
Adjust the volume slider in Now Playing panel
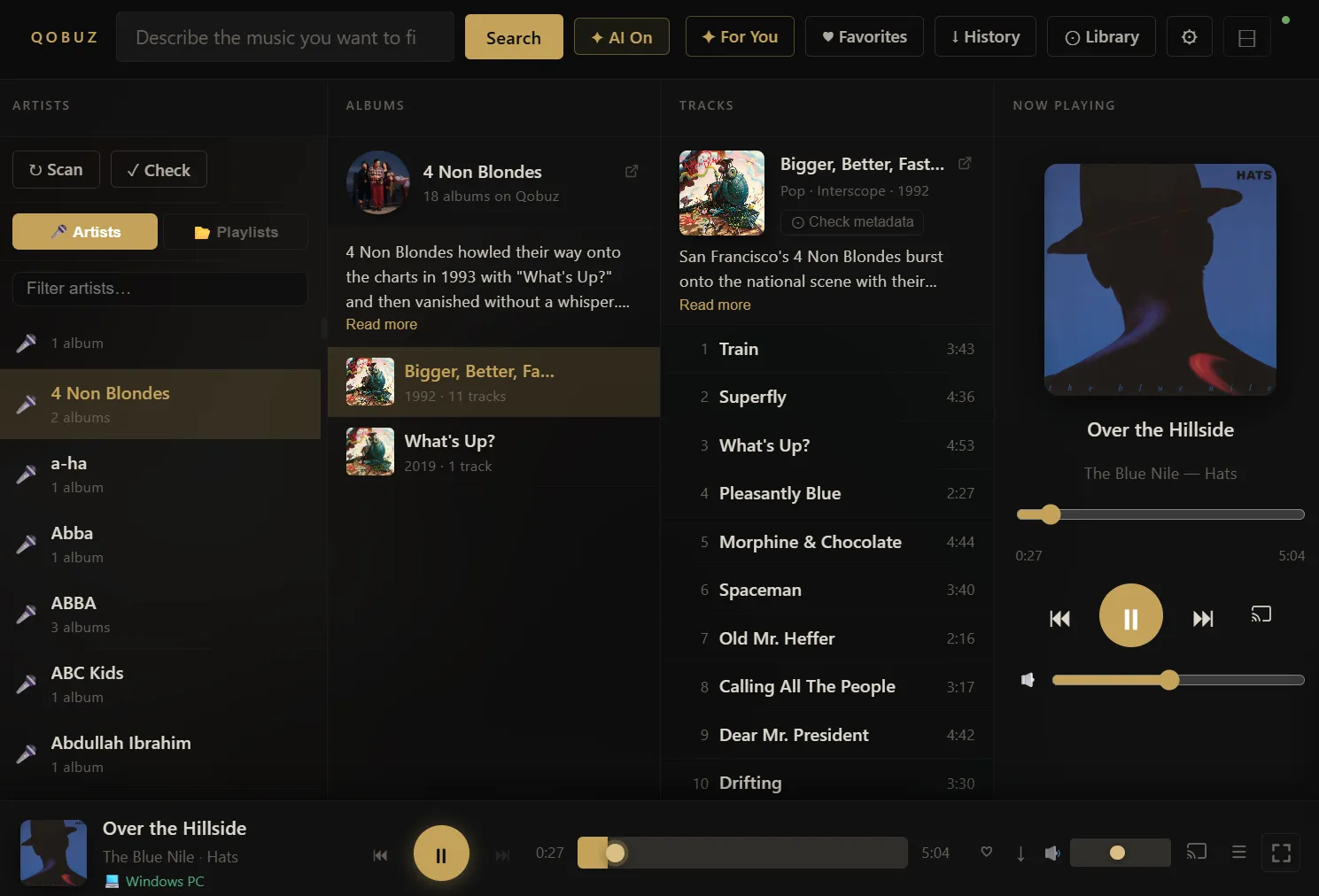click(x=1169, y=679)
